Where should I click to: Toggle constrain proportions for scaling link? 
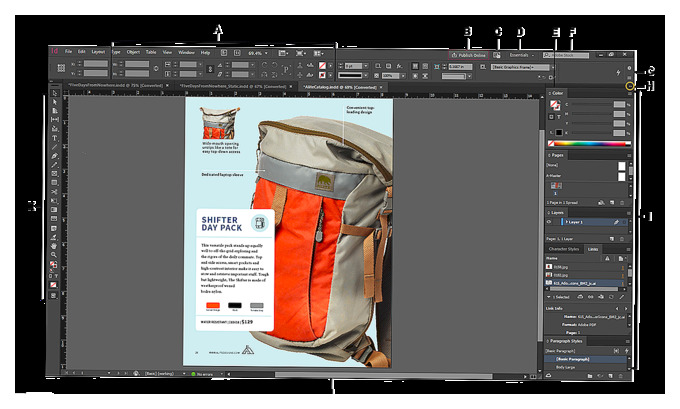[210, 69]
